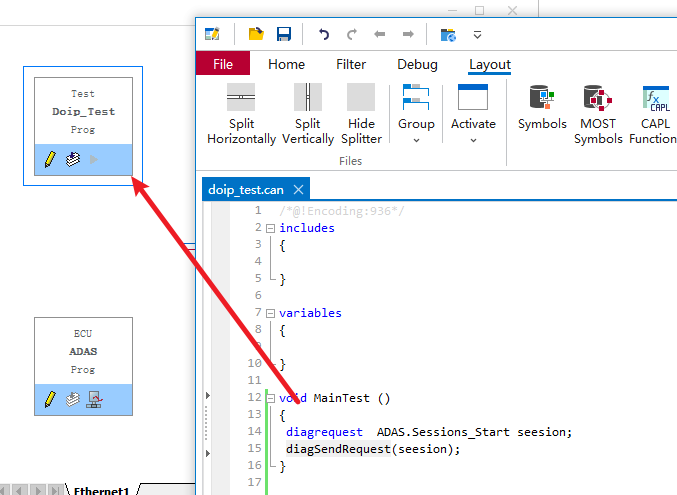Viewport: 677px width, 495px height.
Task: Edit ADAS ECU node with pencil icon
Action: click(50, 400)
